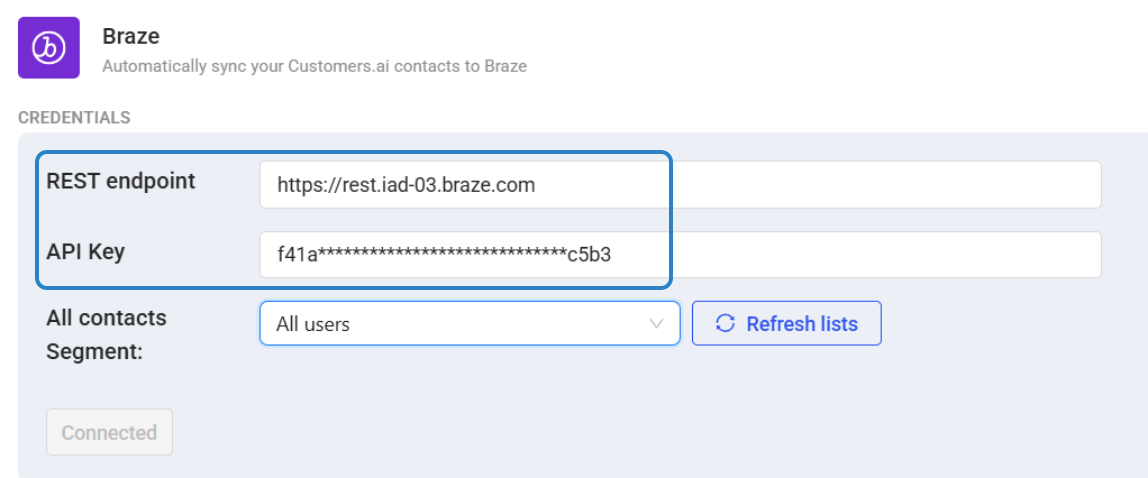Select the All users value in the dropdown
Viewport: 1148px width, 478px height.
pyautogui.click(x=313, y=324)
